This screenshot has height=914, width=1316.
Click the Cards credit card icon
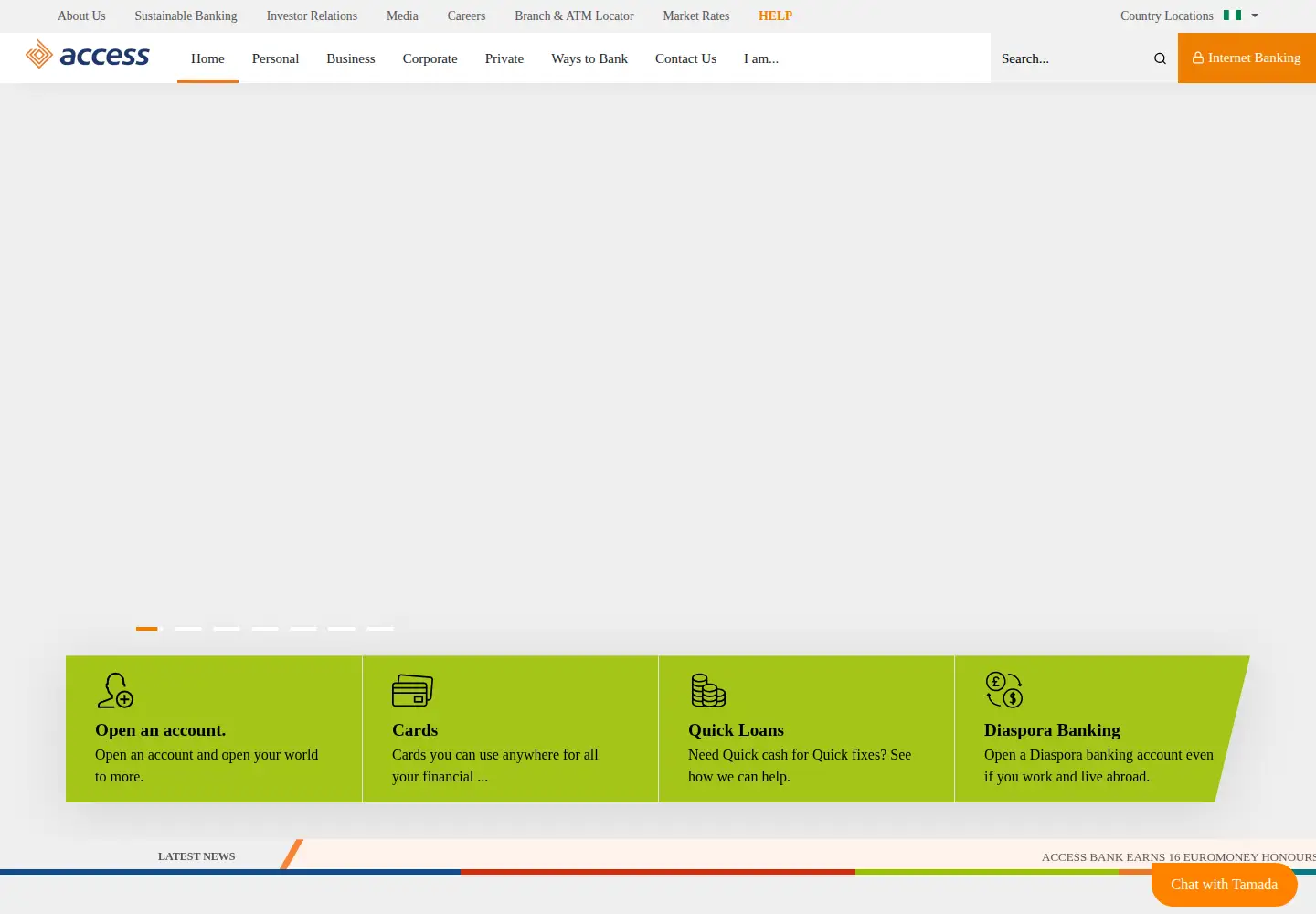click(x=412, y=690)
